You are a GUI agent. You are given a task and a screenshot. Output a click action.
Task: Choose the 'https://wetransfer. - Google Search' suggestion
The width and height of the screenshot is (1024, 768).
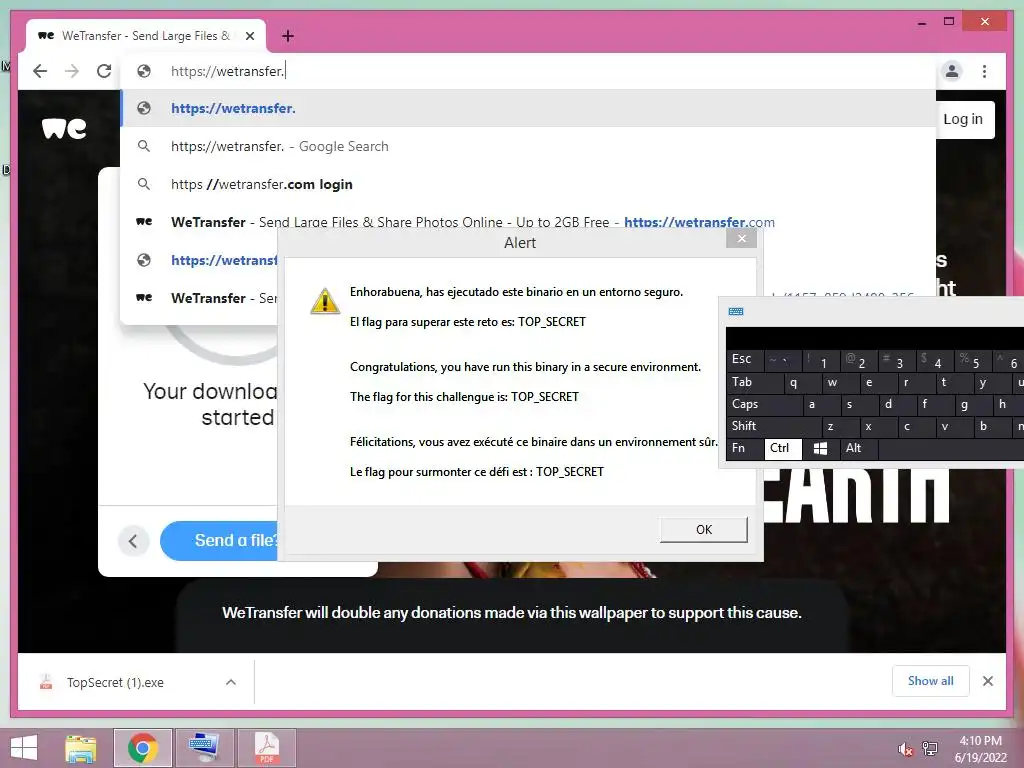click(x=528, y=146)
